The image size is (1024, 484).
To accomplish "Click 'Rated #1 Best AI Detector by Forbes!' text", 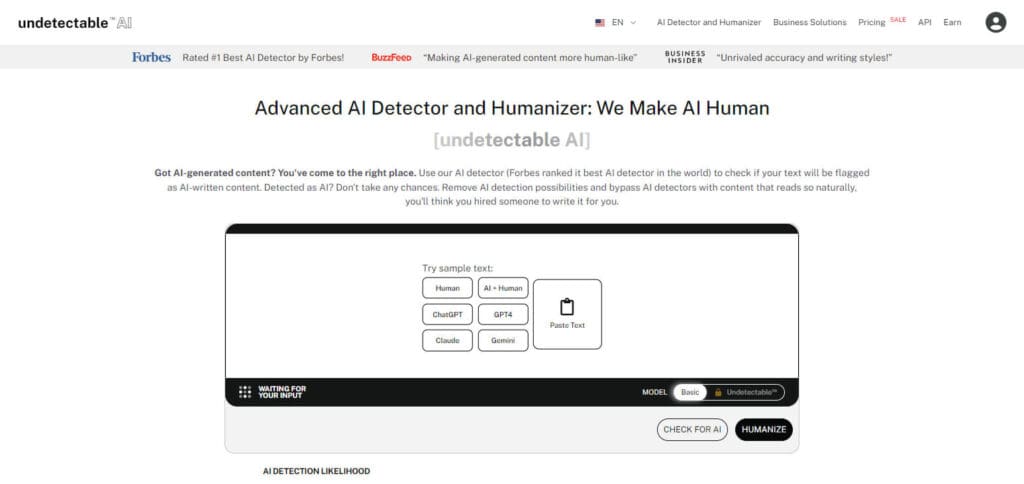I will click(263, 57).
